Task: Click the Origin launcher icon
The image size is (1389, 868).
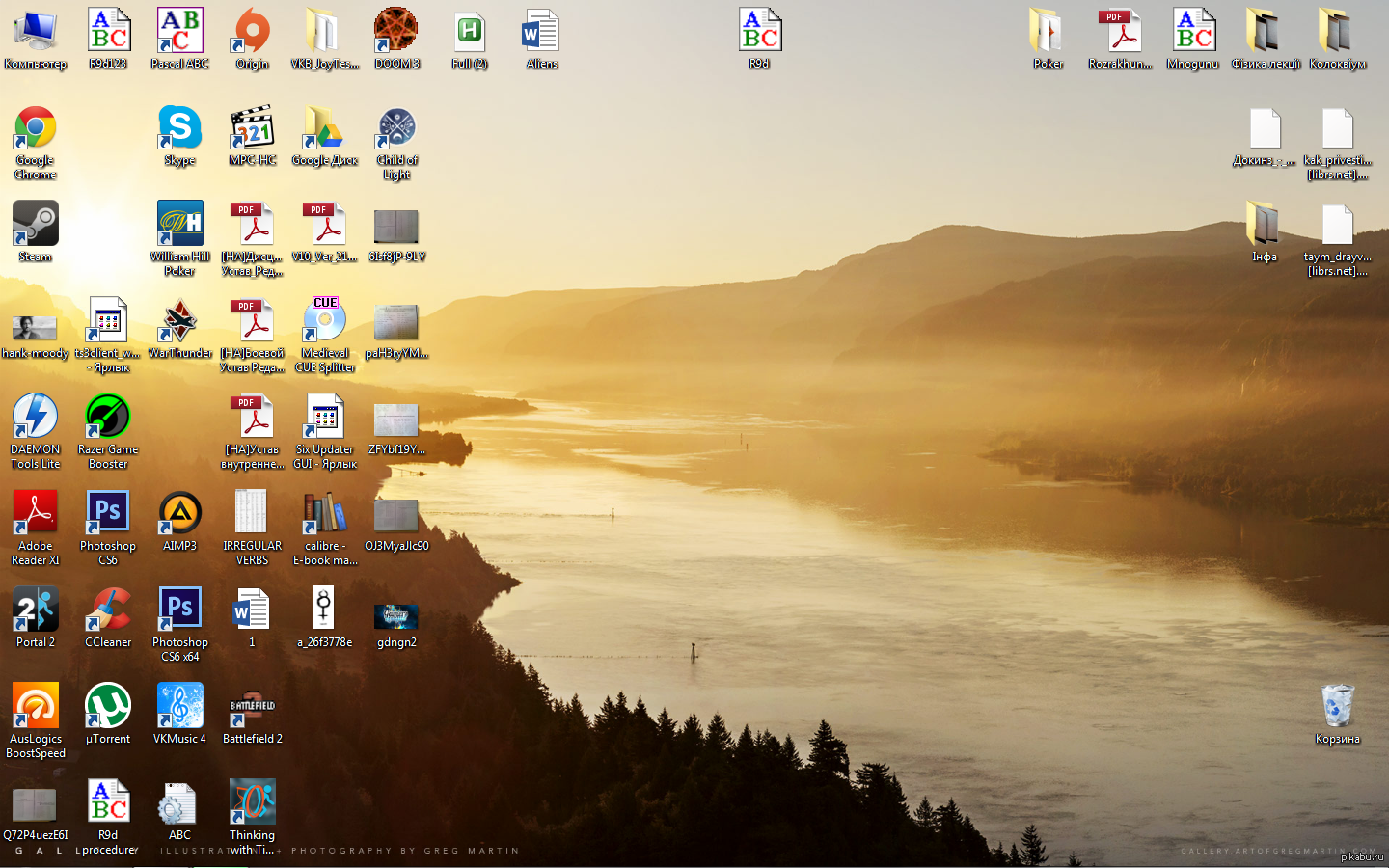Action: pos(252,32)
